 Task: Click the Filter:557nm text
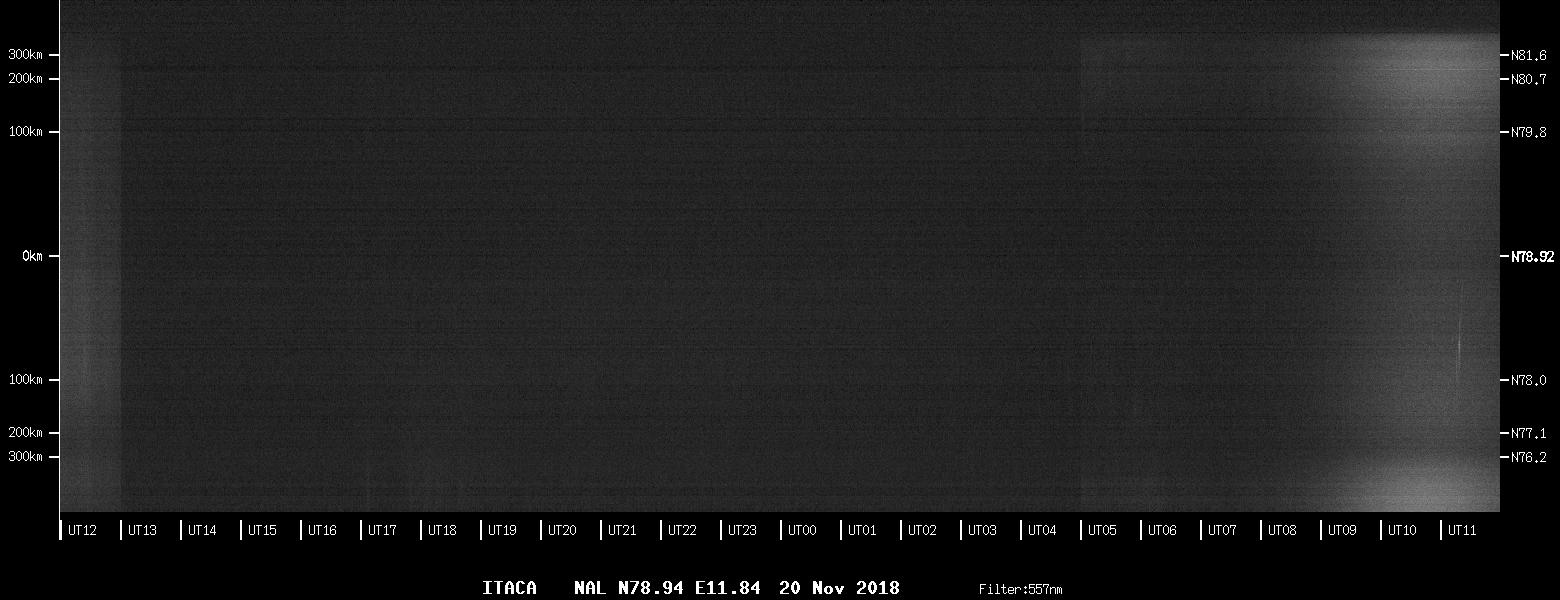[x=1020, y=590]
